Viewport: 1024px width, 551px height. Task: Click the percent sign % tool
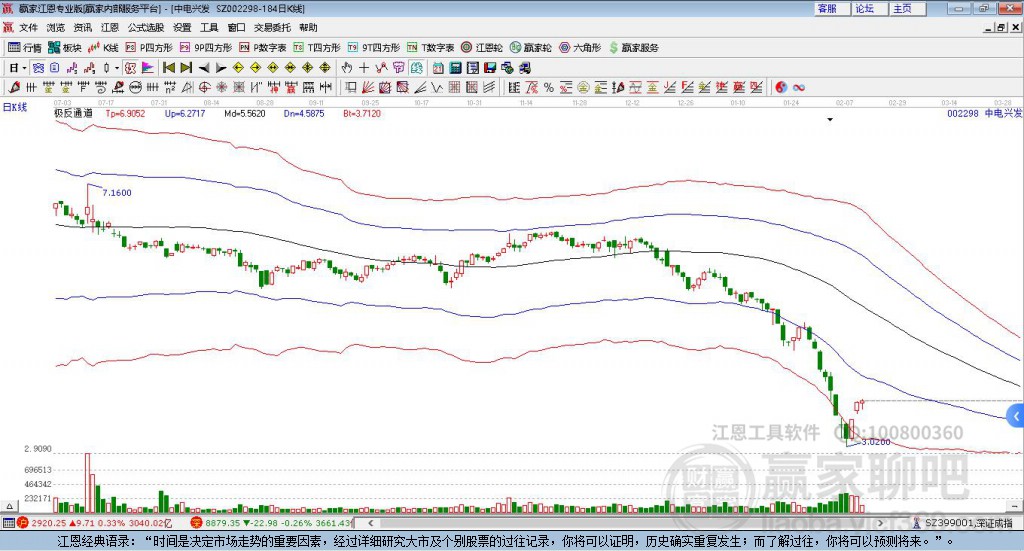[x=549, y=87]
